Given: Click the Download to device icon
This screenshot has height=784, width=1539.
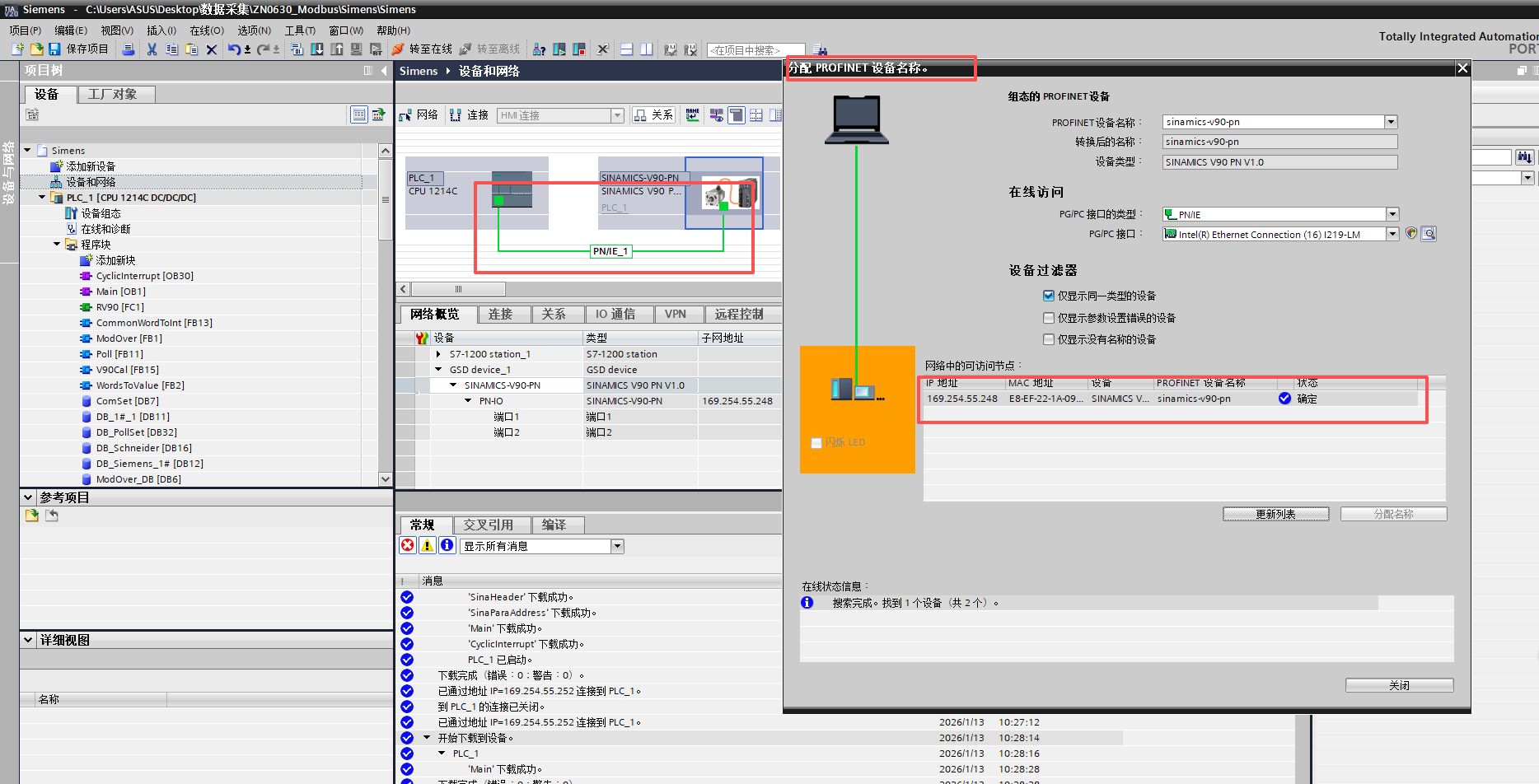Looking at the screenshot, I should tap(317, 49).
